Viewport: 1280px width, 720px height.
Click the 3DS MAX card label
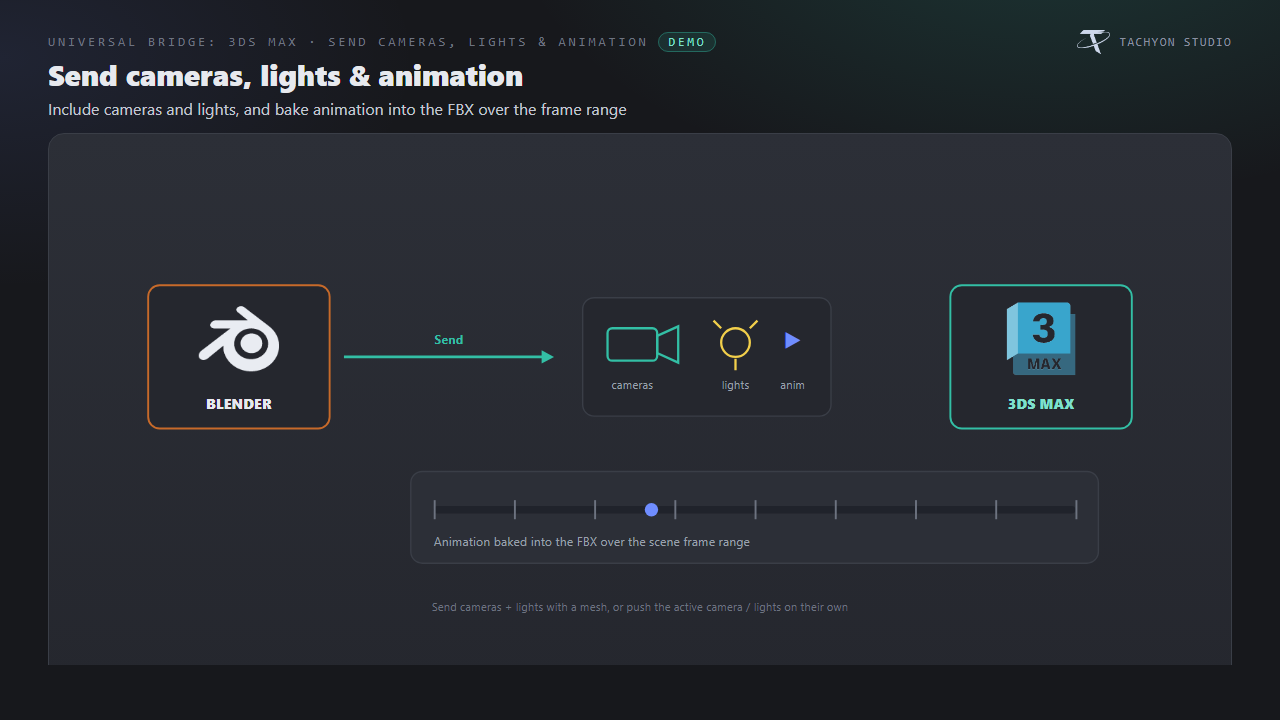pyautogui.click(x=1041, y=404)
